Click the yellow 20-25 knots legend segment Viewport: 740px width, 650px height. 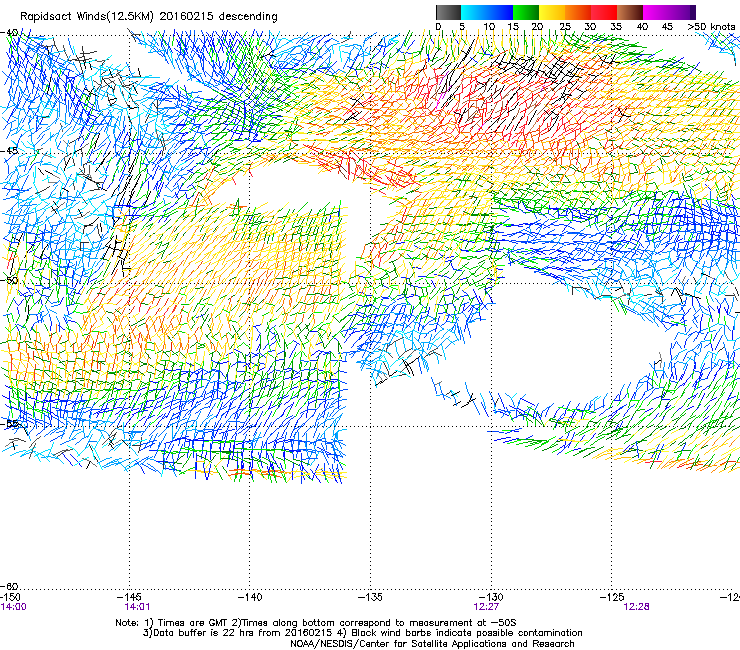[552, 12]
